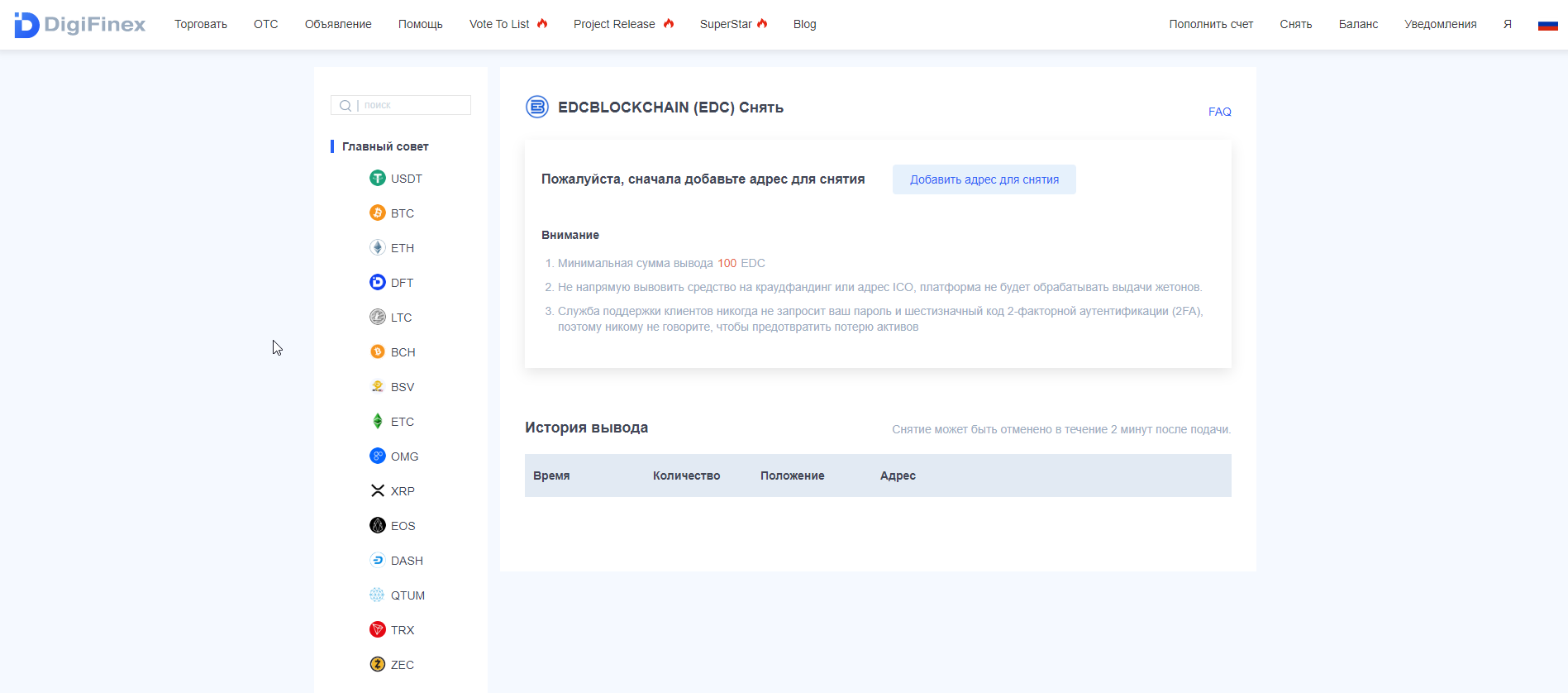Choose LTC label in the coin list

(402, 318)
